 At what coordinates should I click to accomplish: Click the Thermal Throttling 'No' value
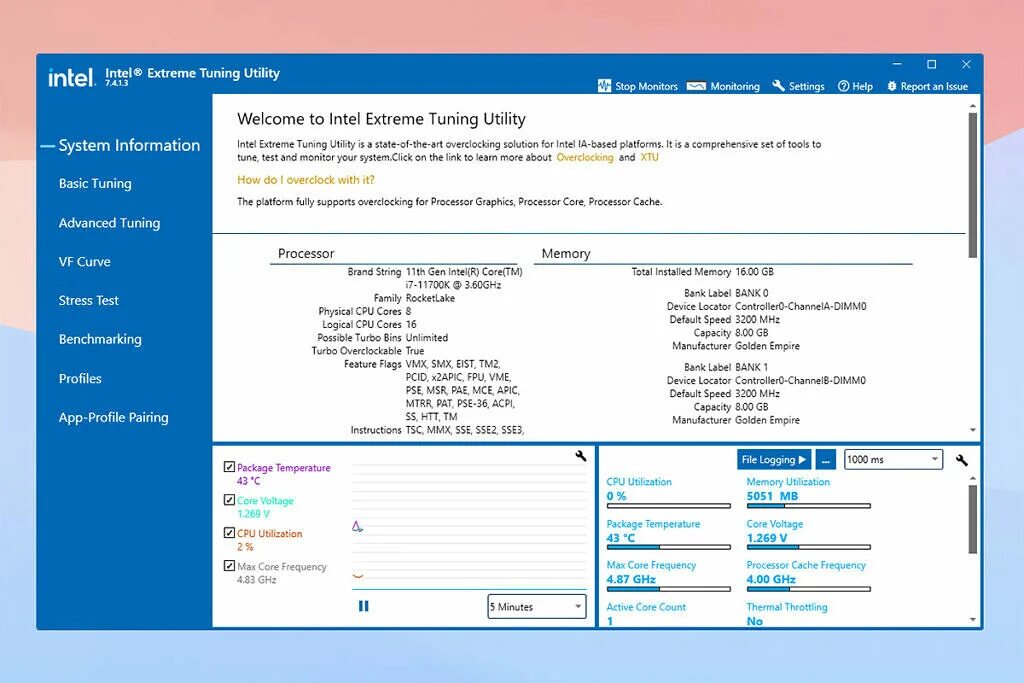[x=755, y=621]
